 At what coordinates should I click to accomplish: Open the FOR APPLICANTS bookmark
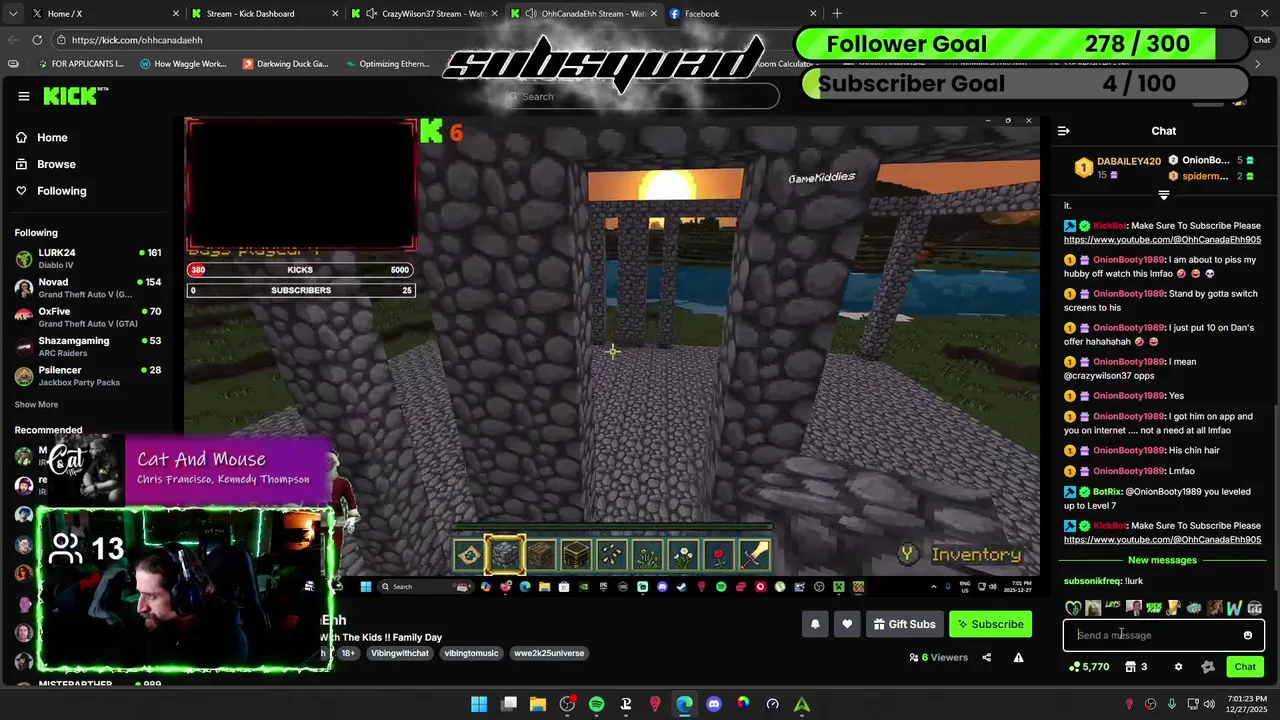(80, 64)
